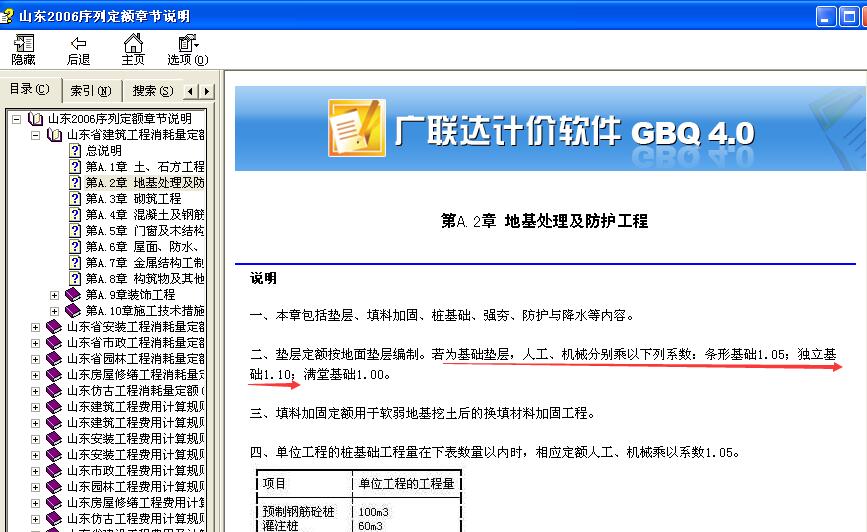Viewport: 867px width, 532px height.
Task: Open 第A.5章 门窗及木结构 topic
Action: click(145, 231)
